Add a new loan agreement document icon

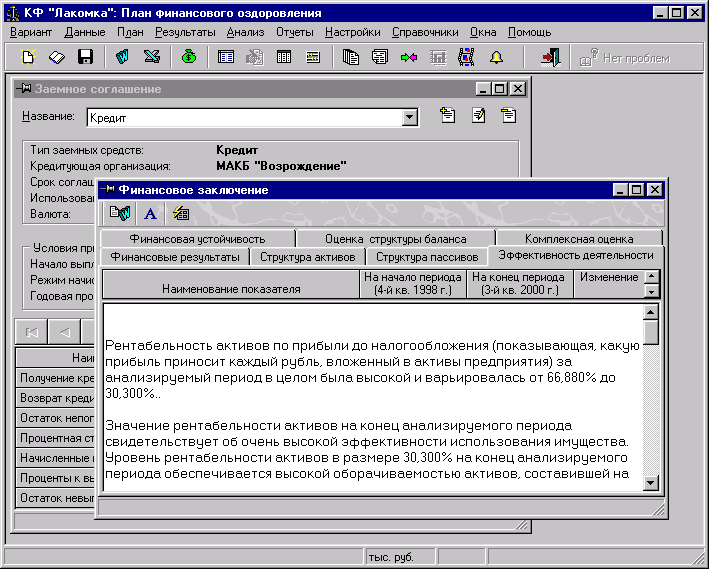tap(448, 115)
